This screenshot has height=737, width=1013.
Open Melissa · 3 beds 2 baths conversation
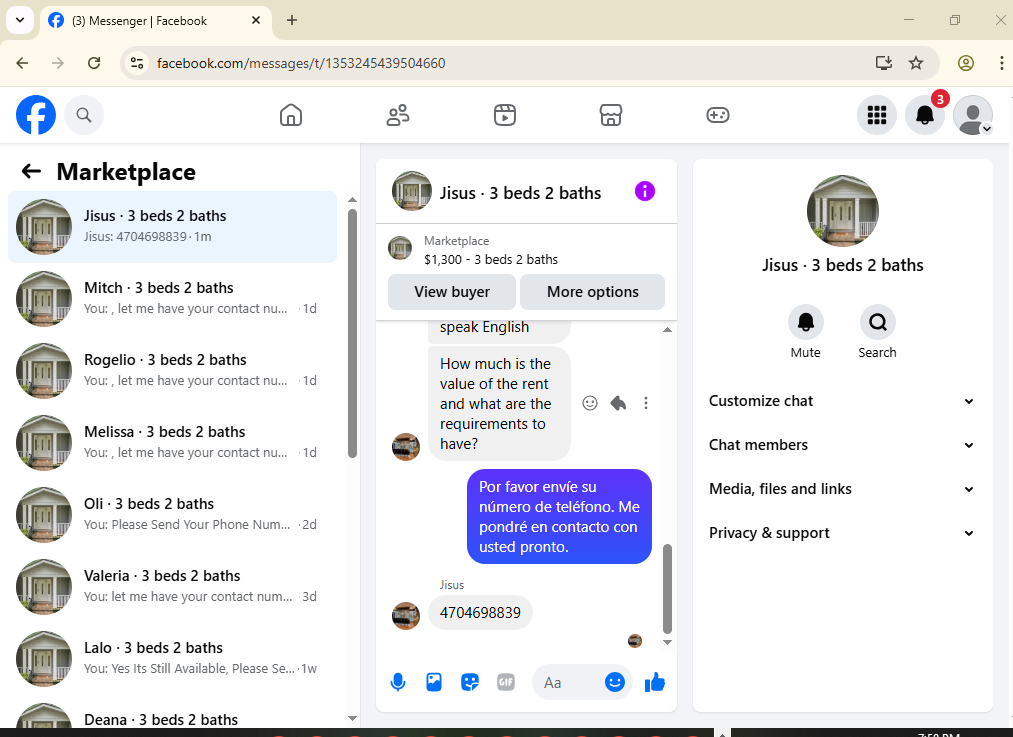click(172, 442)
